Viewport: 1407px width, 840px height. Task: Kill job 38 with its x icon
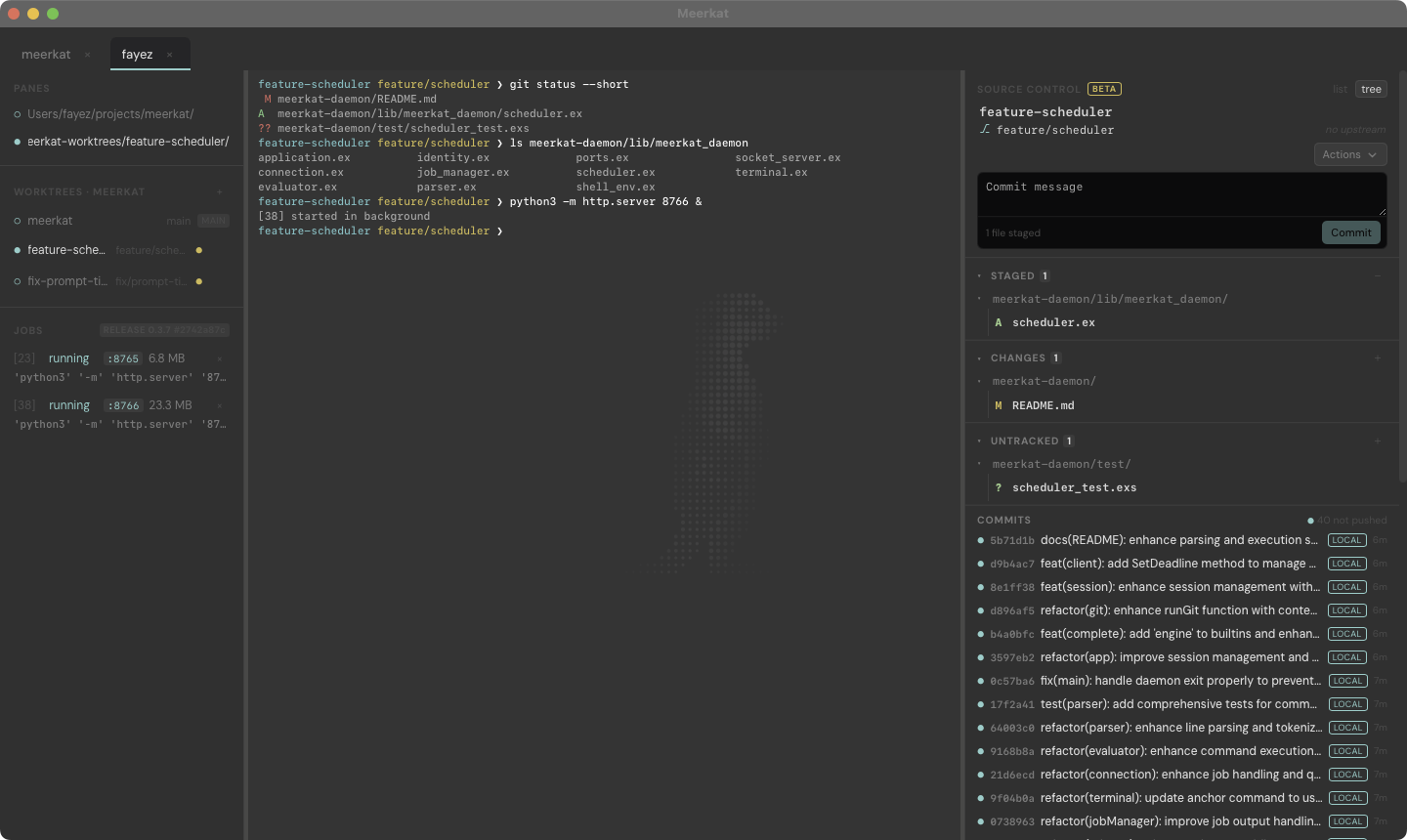pos(220,406)
